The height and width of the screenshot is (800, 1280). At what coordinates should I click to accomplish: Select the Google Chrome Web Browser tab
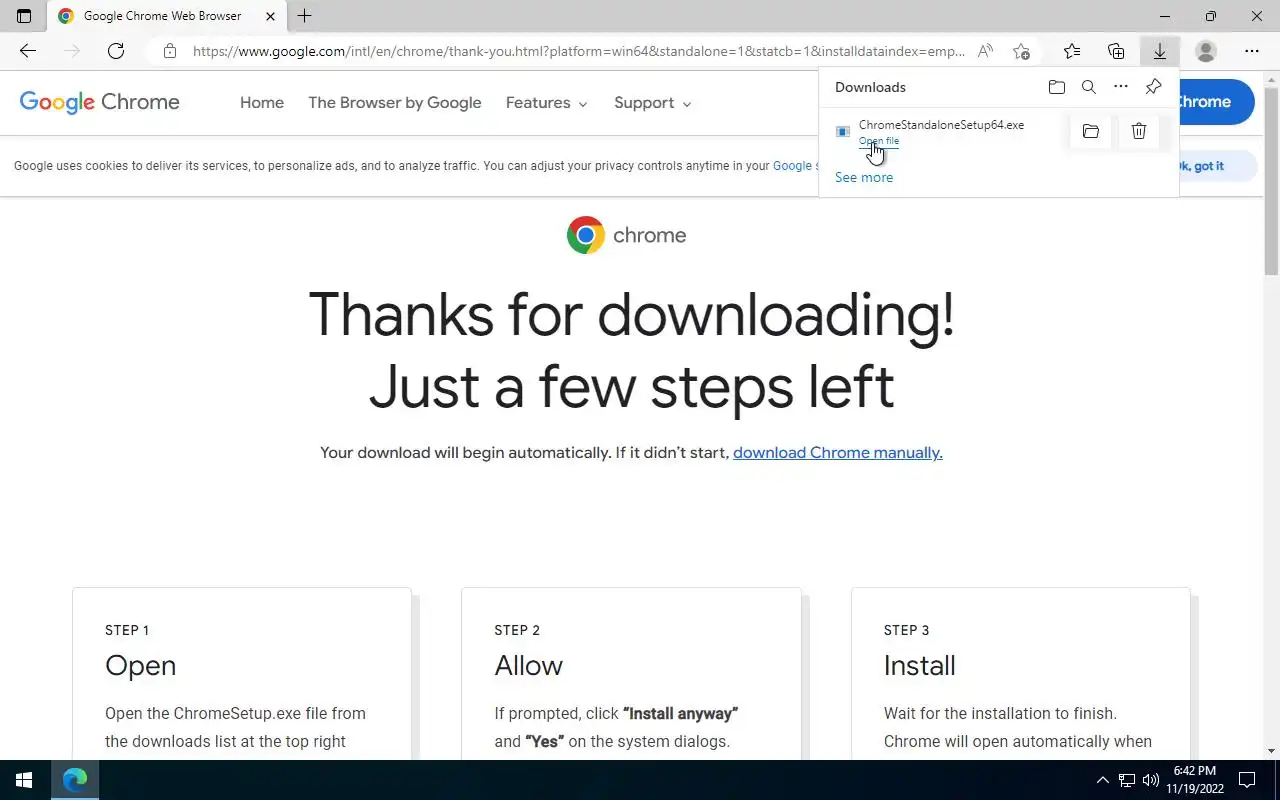pyautogui.click(x=167, y=16)
